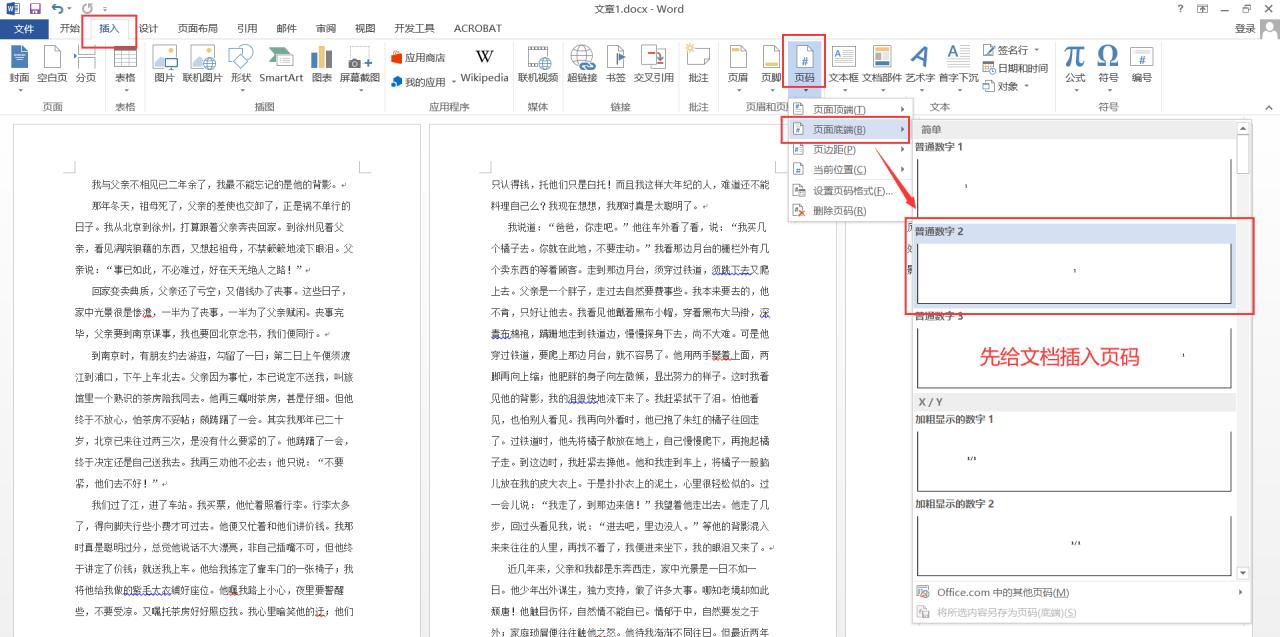The height and width of the screenshot is (637, 1280).
Task: Insert a cover page (封面)
Action: point(20,66)
